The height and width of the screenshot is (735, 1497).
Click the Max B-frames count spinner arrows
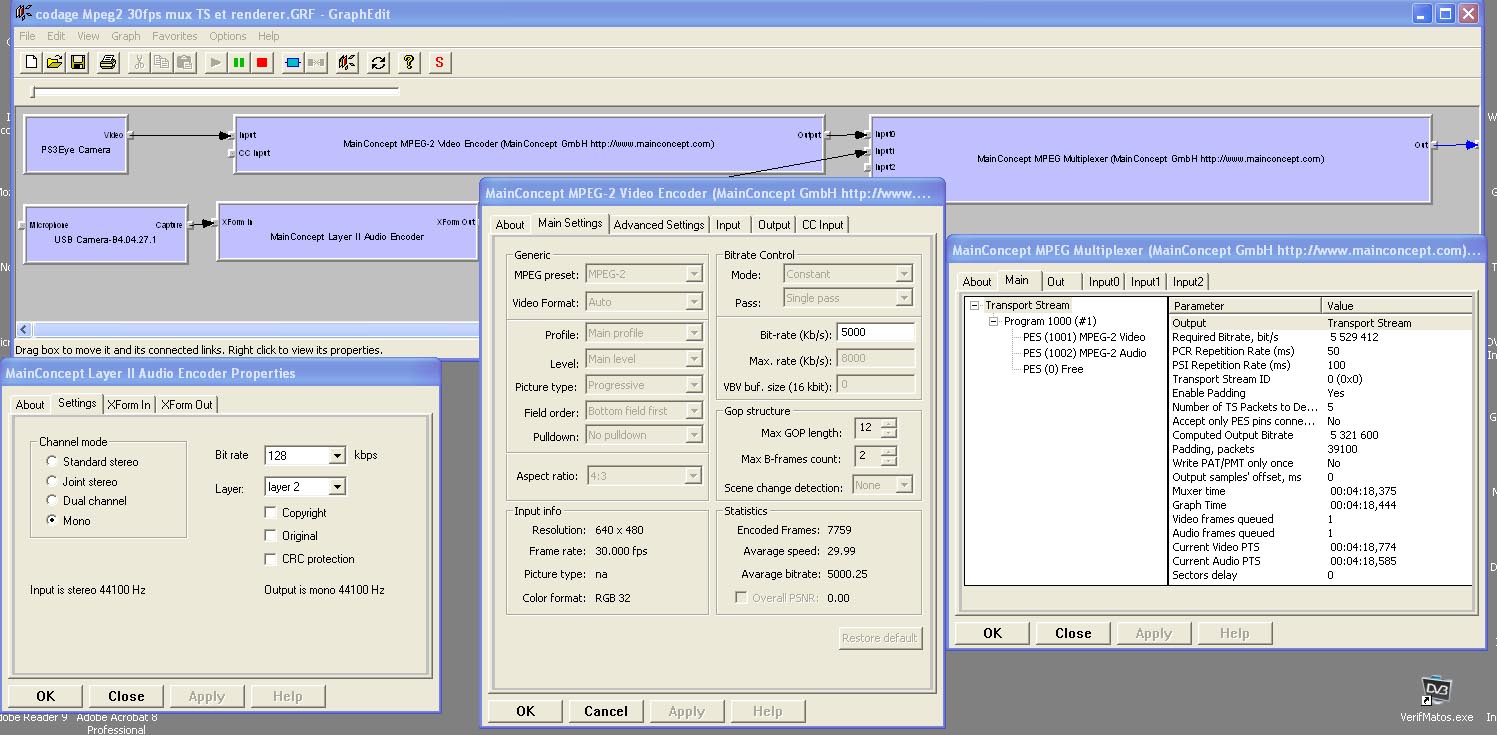pyautogui.click(x=888, y=456)
